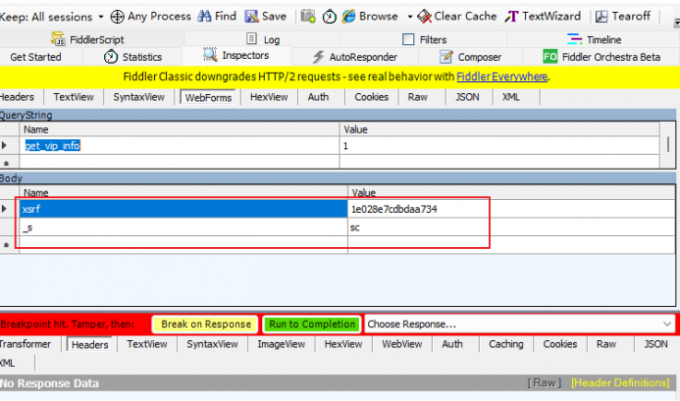
Task: Click the value 1e028e7cdbdaa734
Action: [x=394, y=209]
